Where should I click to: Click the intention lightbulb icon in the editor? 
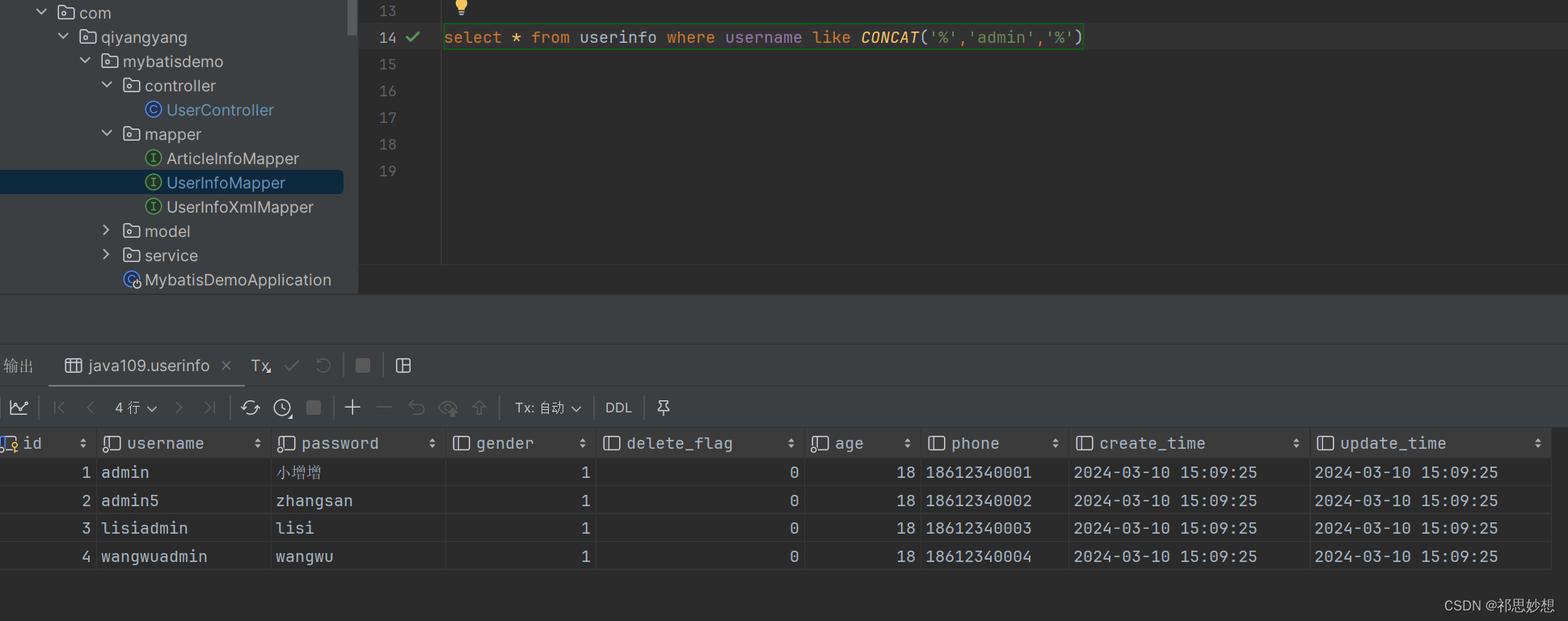[x=461, y=7]
